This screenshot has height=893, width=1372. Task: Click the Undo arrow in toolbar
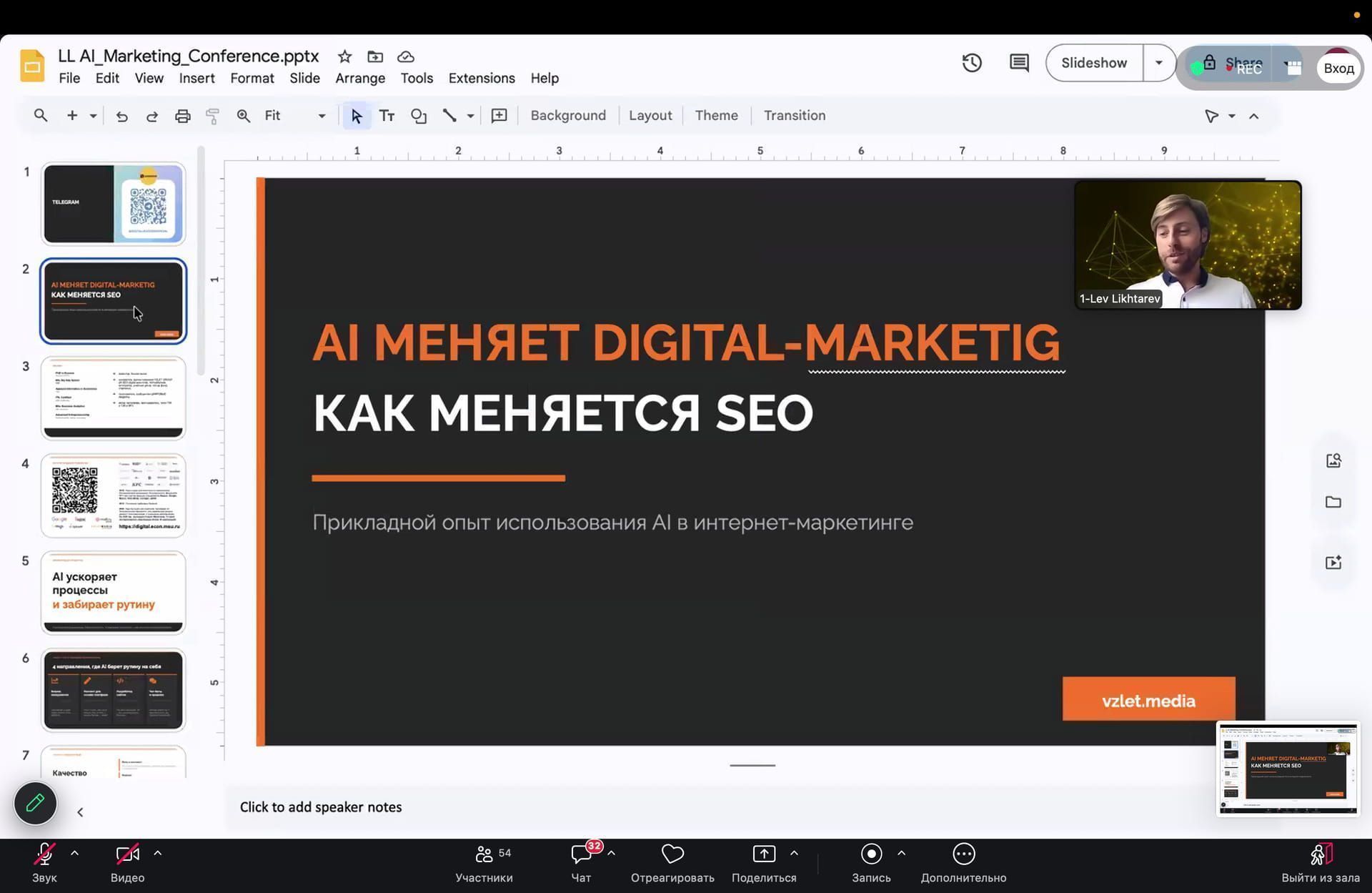click(x=121, y=116)
